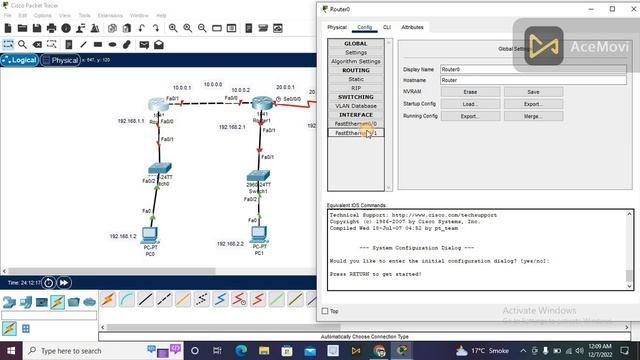The width and height of the screenshot is (640, 360).
Task: Switch to the Physical tab in Router0 window
Action: coord(337,27)
